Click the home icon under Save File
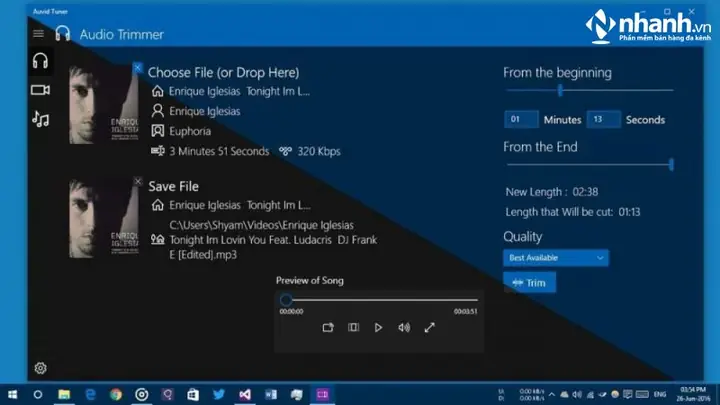The image size is (720, 405). pos(158,205)
